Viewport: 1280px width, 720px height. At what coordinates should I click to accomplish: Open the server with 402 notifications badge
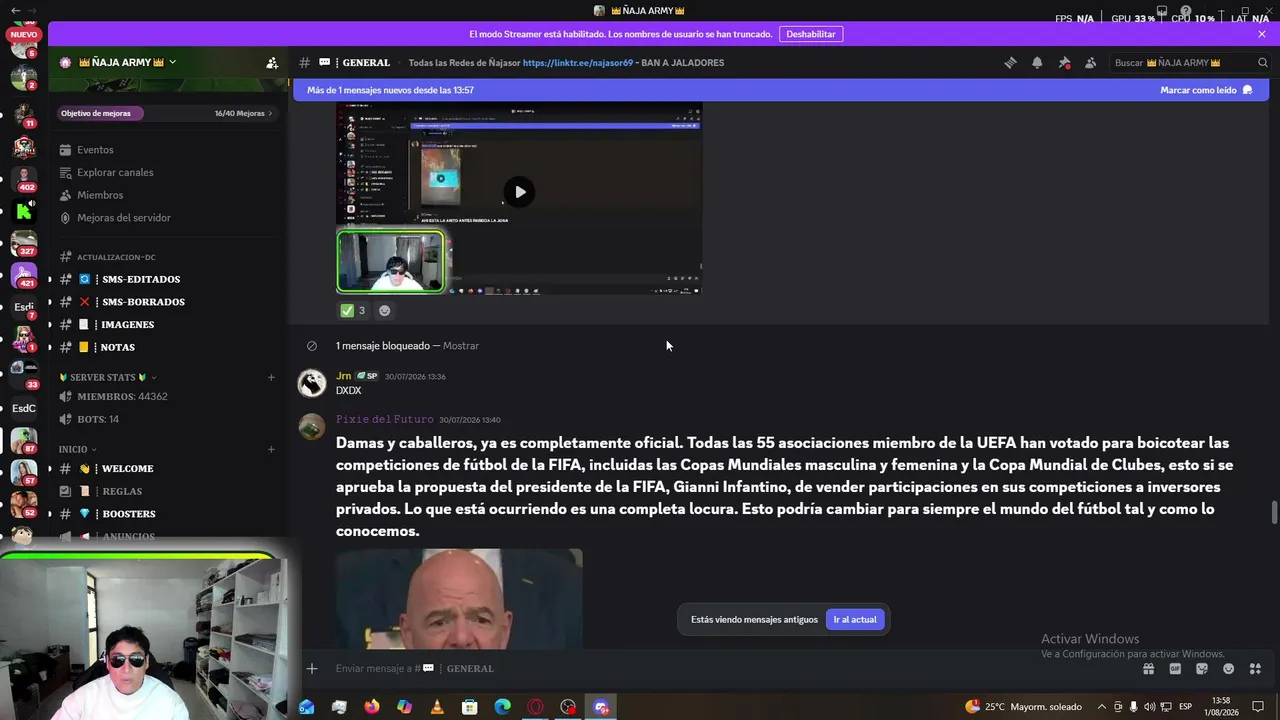(x=24, y=180)
